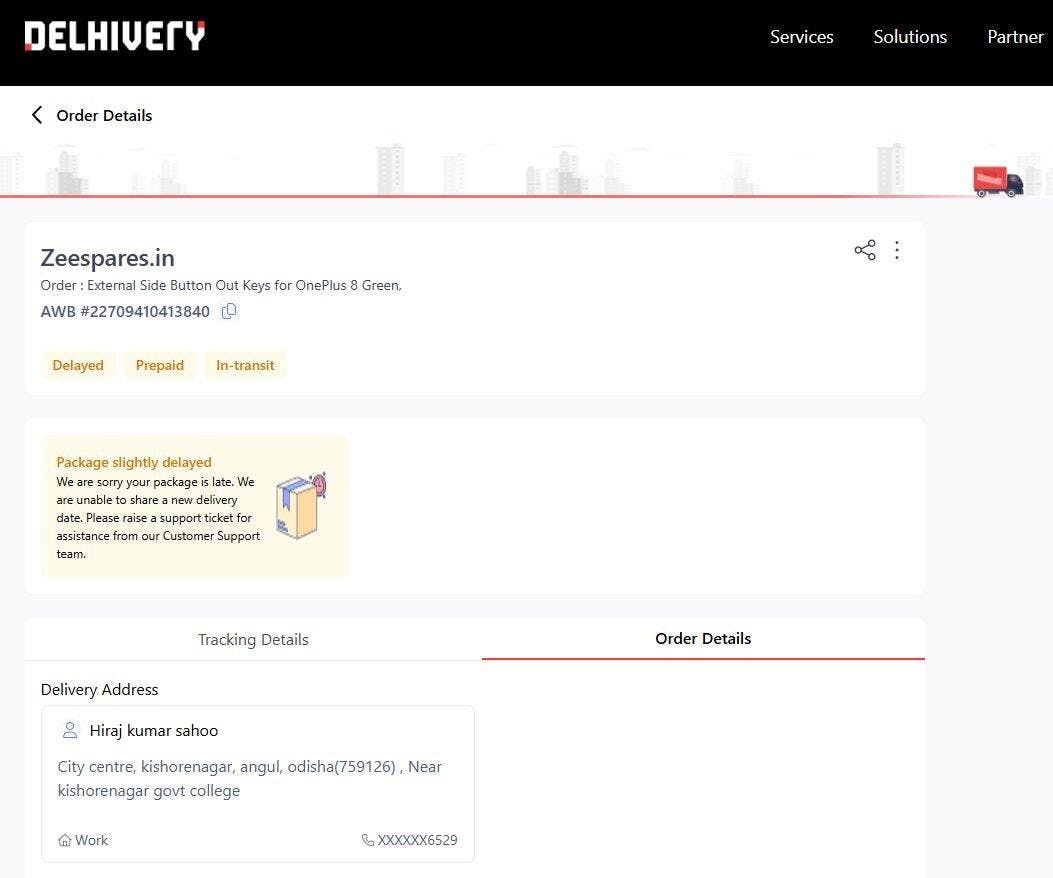The width and height of the screenshot is (1053, 878).
Task: Click the Prepaid status tag
Action: click(160, 365)
